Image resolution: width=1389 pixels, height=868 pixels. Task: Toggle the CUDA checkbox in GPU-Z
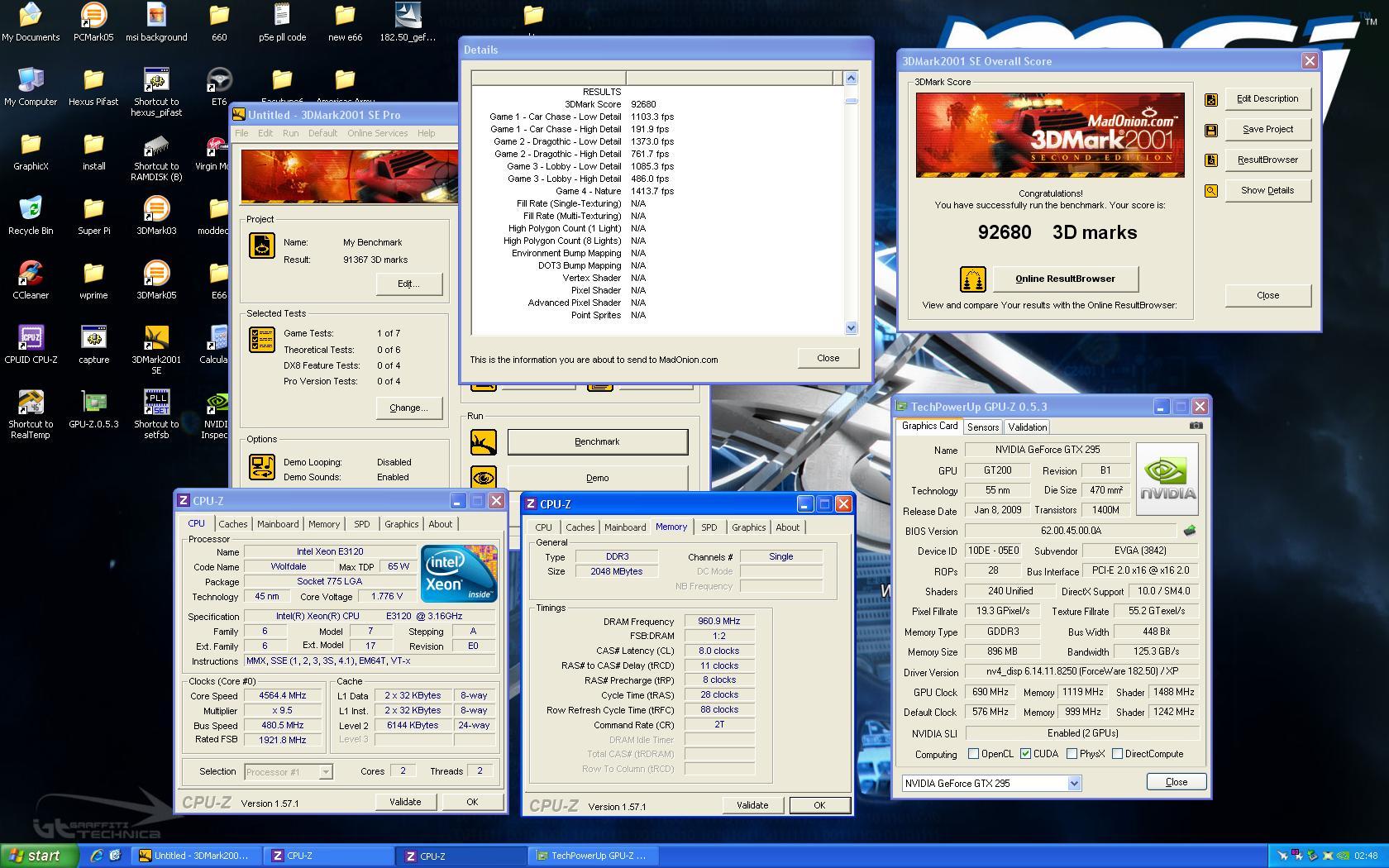[x=1025, y=754]
